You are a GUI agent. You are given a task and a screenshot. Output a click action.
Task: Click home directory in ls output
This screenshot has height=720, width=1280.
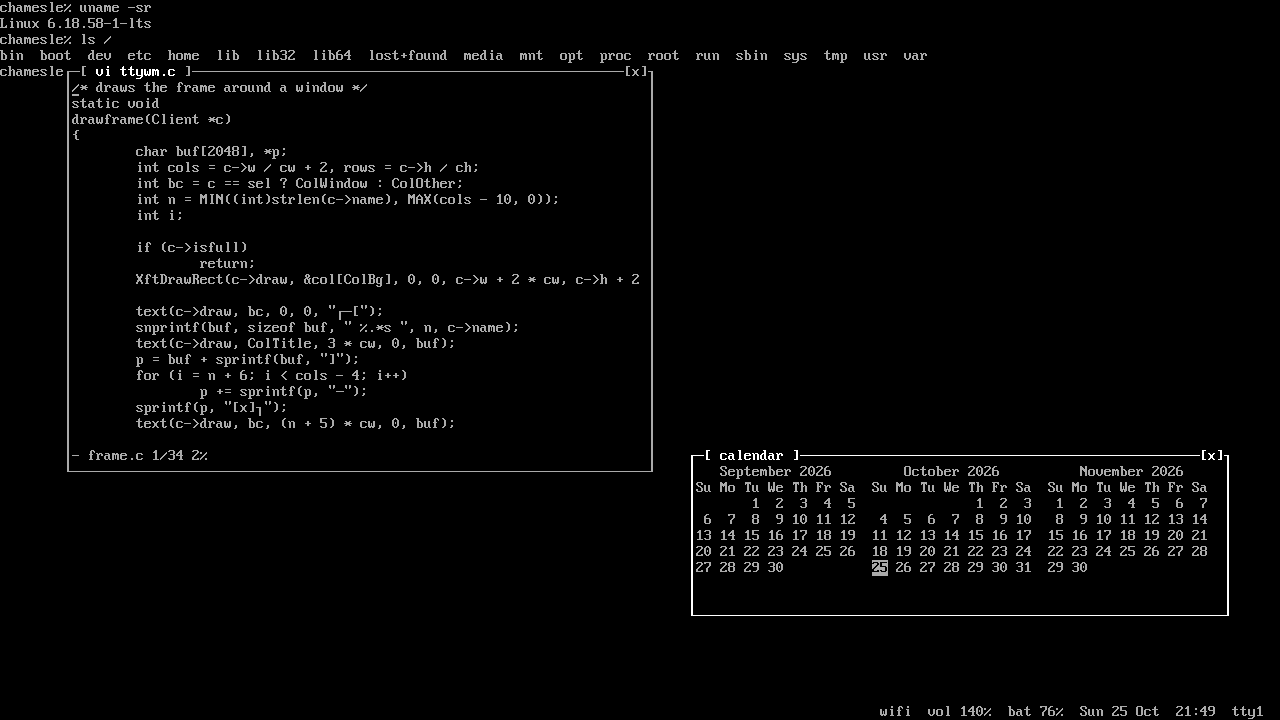click(x=184, y=56)
